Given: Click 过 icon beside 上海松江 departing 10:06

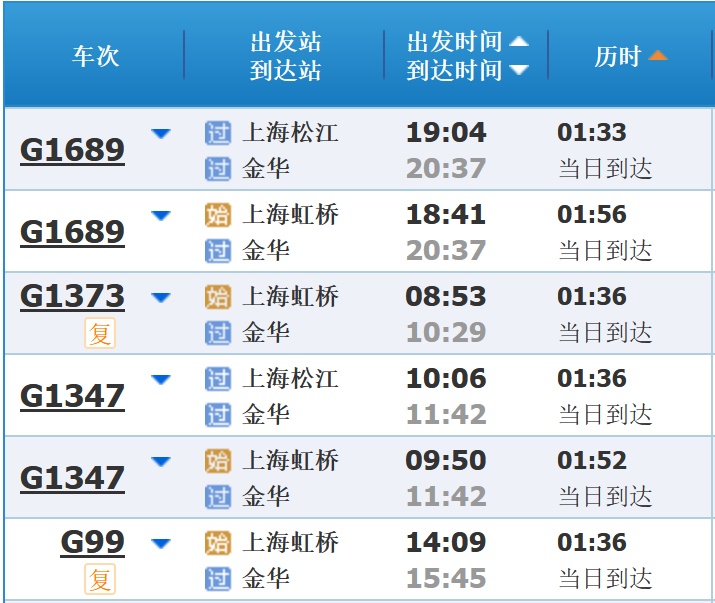Looking at the screenshot, I should tap(217, 379).
